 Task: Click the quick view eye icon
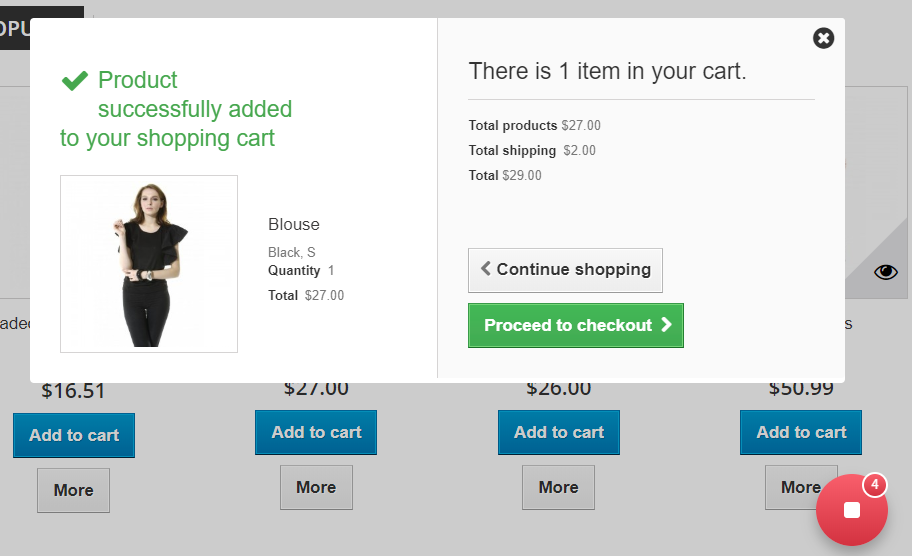pos(885,272)
